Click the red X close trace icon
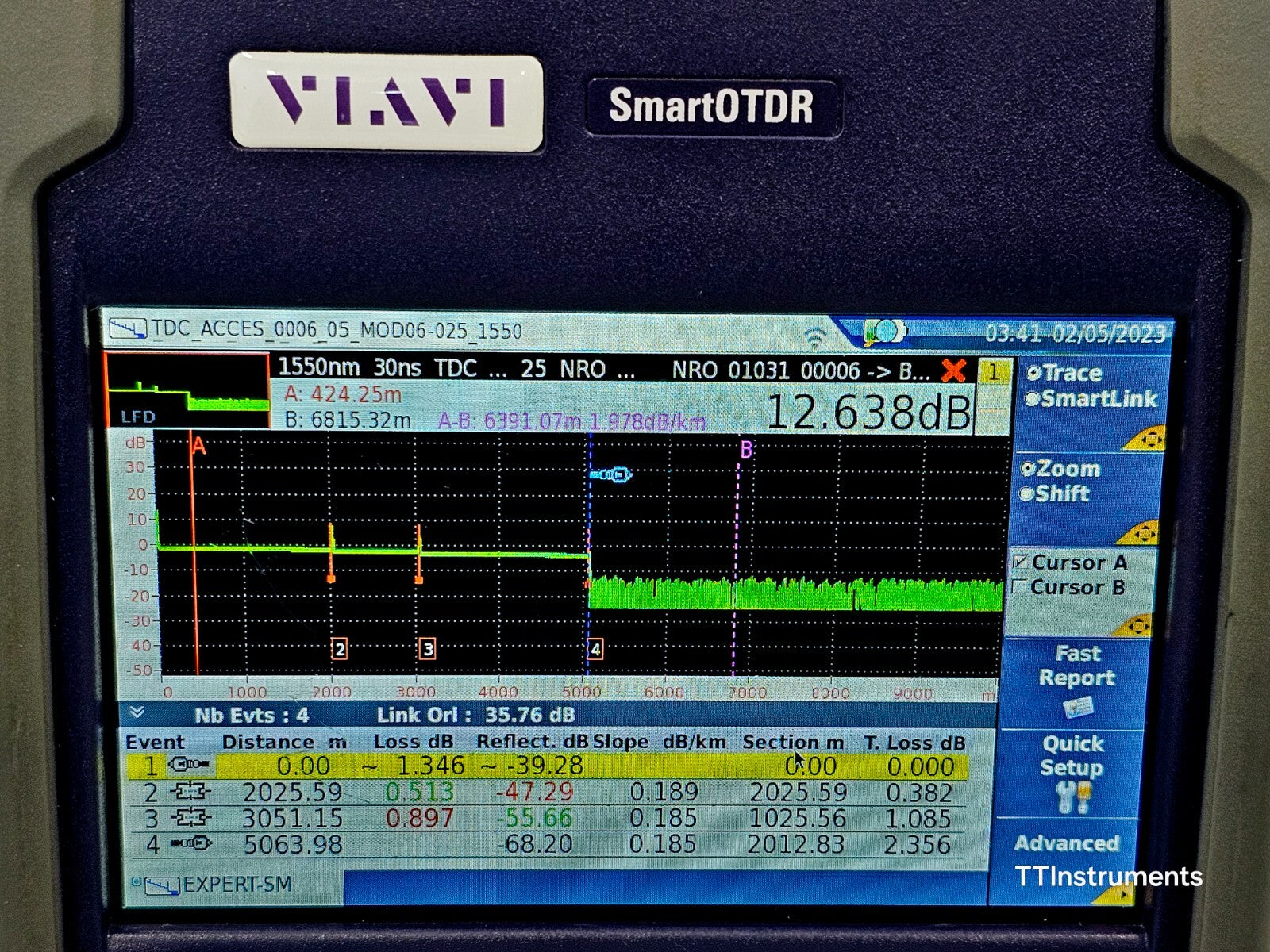1270x952 pixels. point(953,370)
